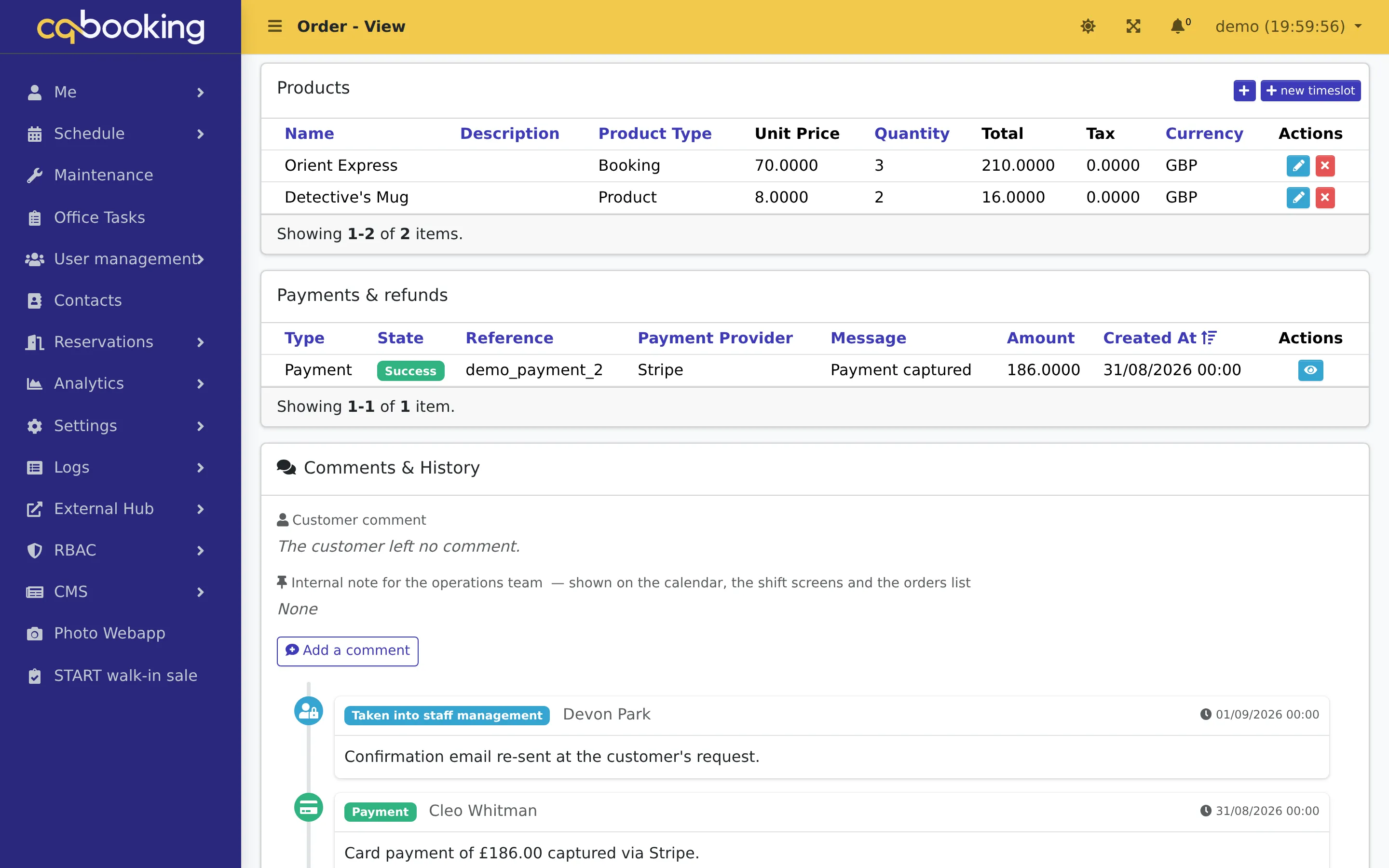Open notifications bell
Screen dimensions: 1389x868
[x=1180, y=26]
